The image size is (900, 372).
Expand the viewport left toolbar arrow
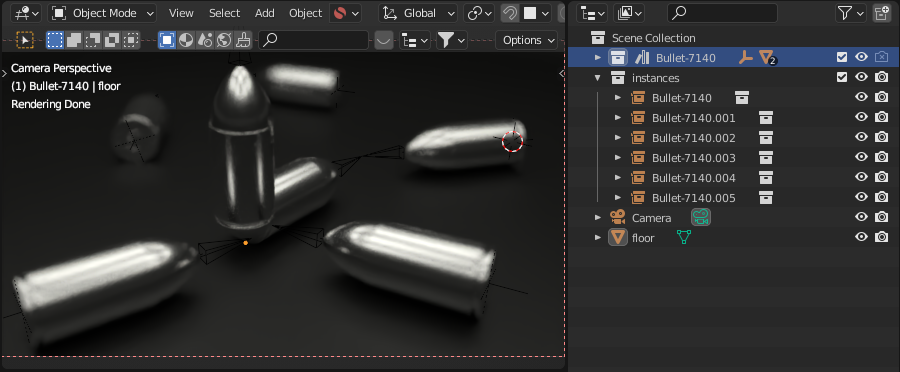pyautogui.click(x=5, y=73)
